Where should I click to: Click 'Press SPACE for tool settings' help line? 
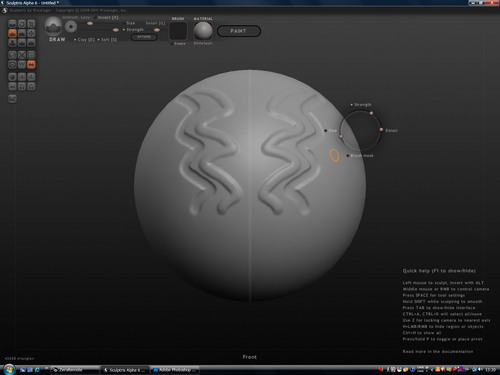[434, 295]
